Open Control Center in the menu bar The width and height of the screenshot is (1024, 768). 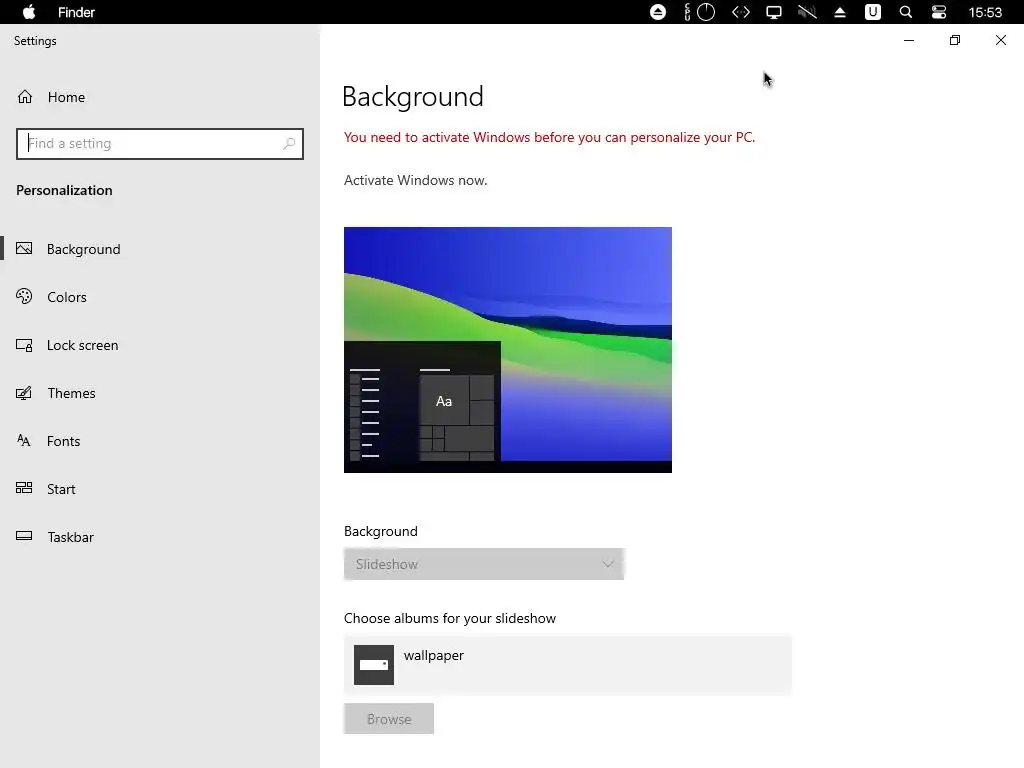pyautogui.click(x=938, y=12)
